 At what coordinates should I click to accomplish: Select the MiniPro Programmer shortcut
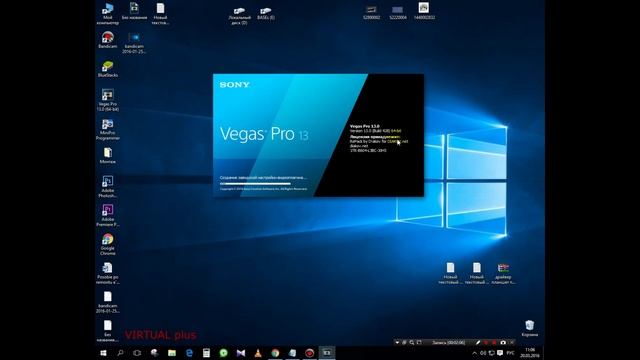[x=108, y=129]
